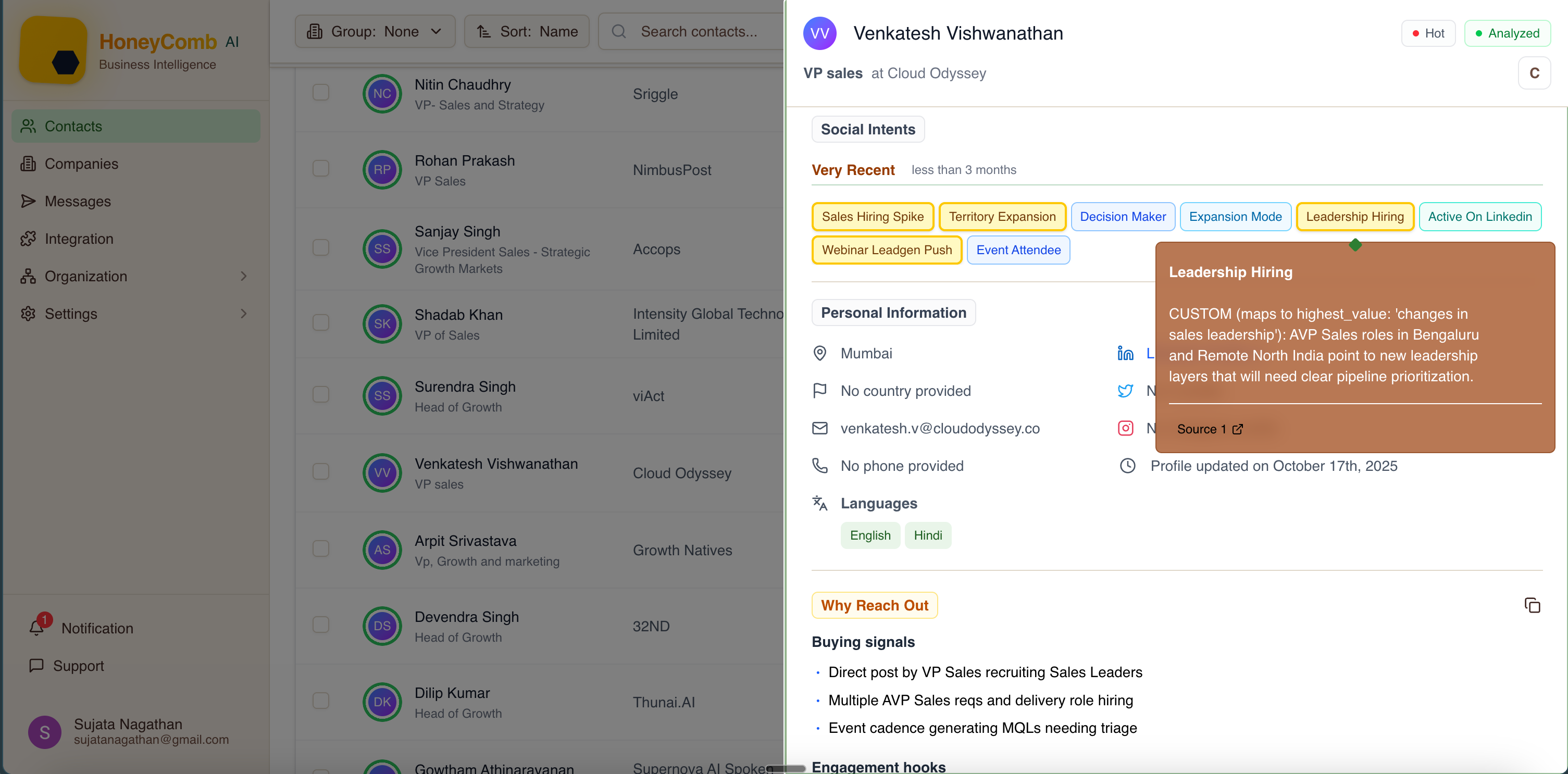This screenshot has height=774, width=1568.
Task: Tick the Shadab Khan checkbox
Action: (x=321, y=322)
